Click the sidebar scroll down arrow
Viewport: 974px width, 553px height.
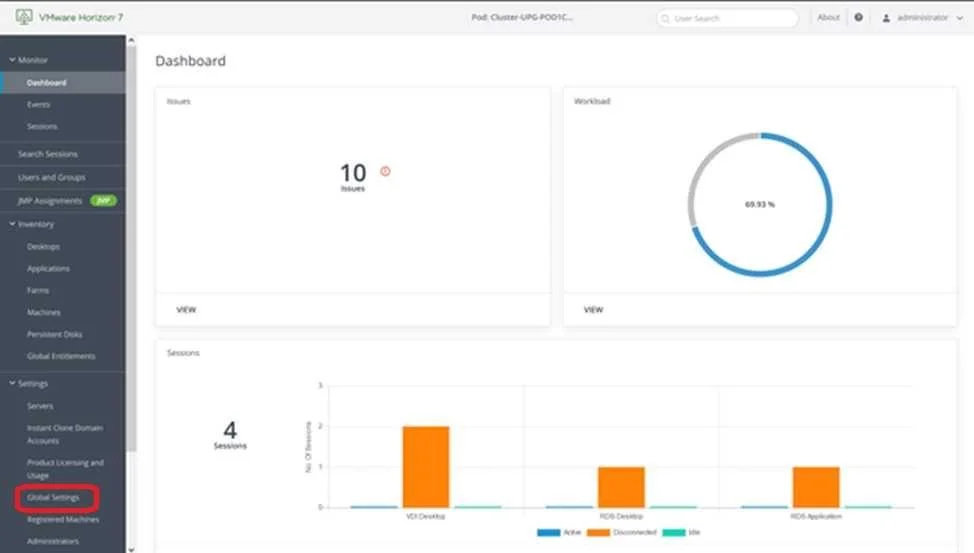tap(131, 549)
